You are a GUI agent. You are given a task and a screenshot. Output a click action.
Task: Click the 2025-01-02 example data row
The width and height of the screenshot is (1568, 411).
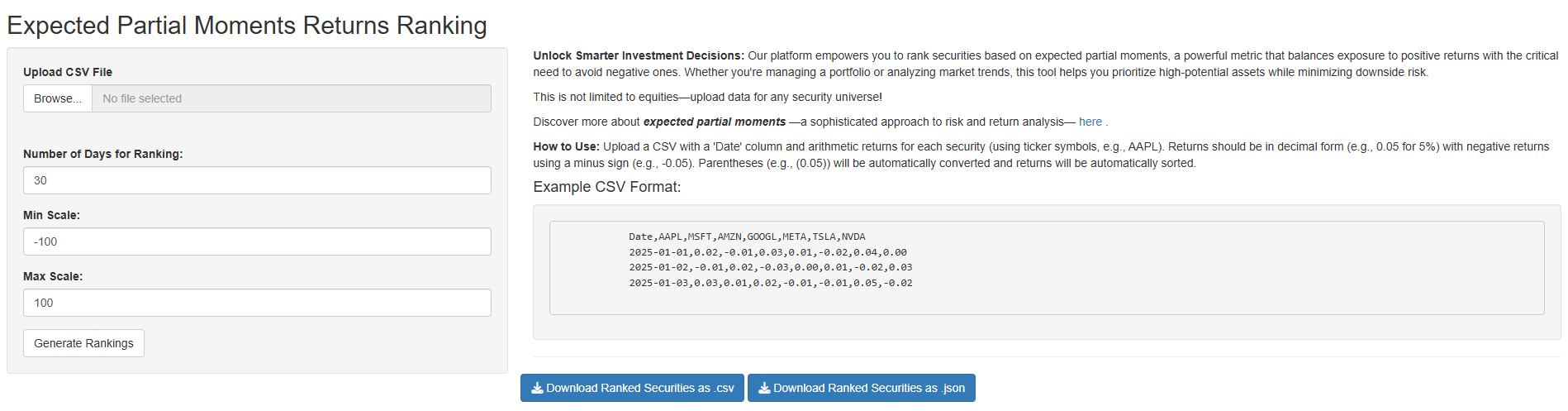(771, 267)
